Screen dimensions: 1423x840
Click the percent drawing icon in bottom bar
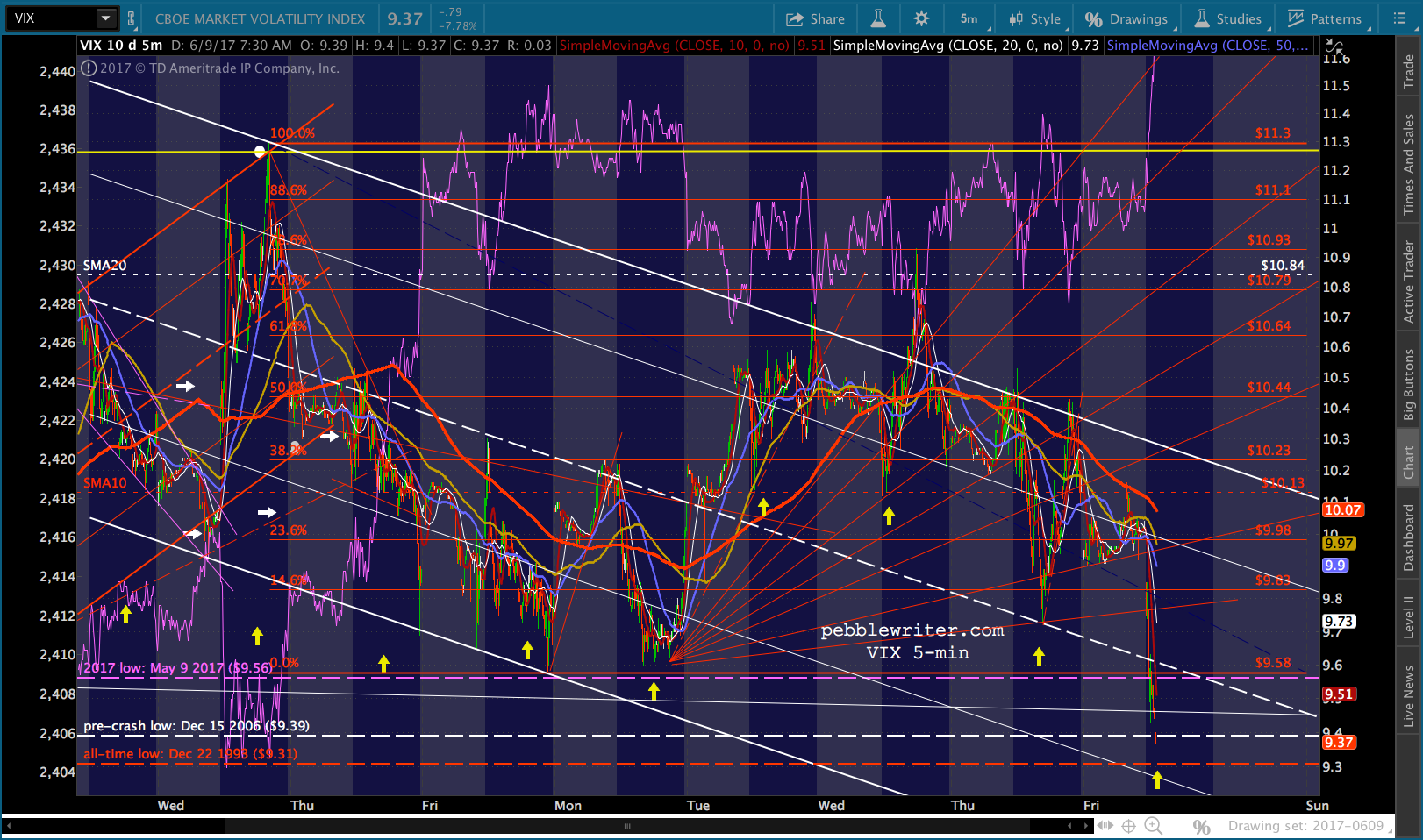click(x=1201, y=827)
